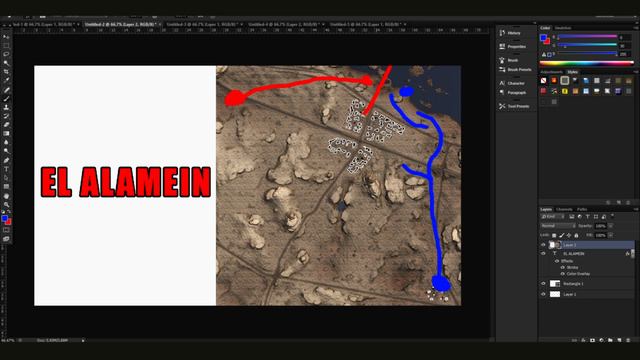
Task: Select the Clone Stamp tool
Action: 6,107
